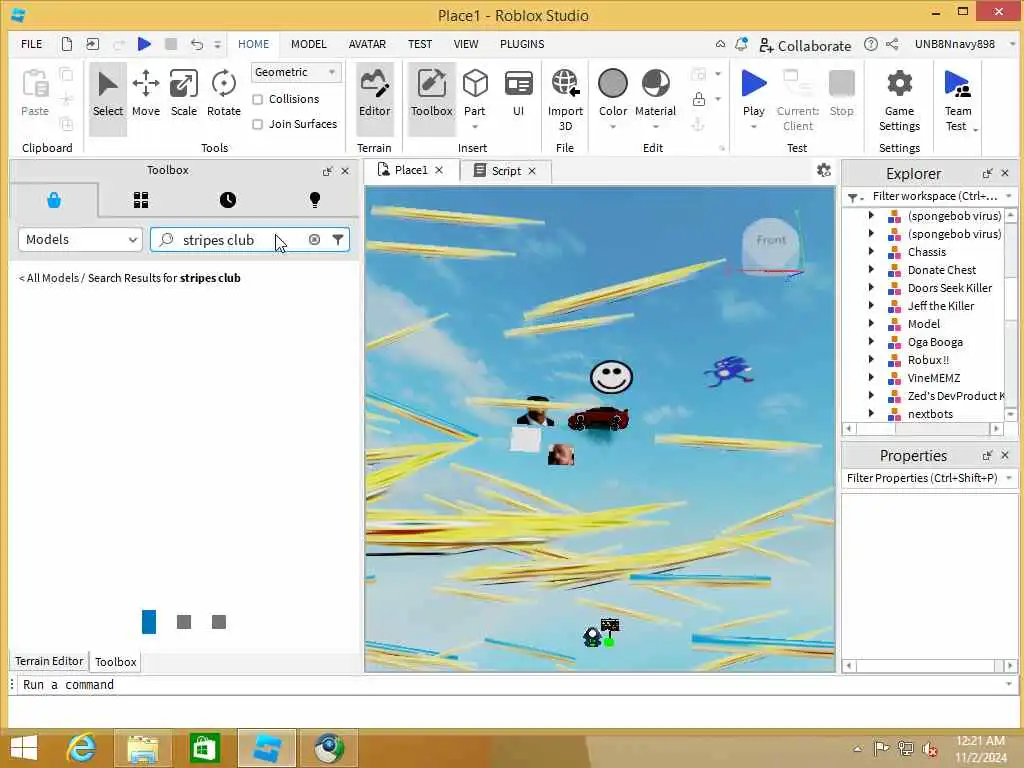Expand the Oga Booga node
This screenshot has height=768, width=1024.
tap(871, 341)
